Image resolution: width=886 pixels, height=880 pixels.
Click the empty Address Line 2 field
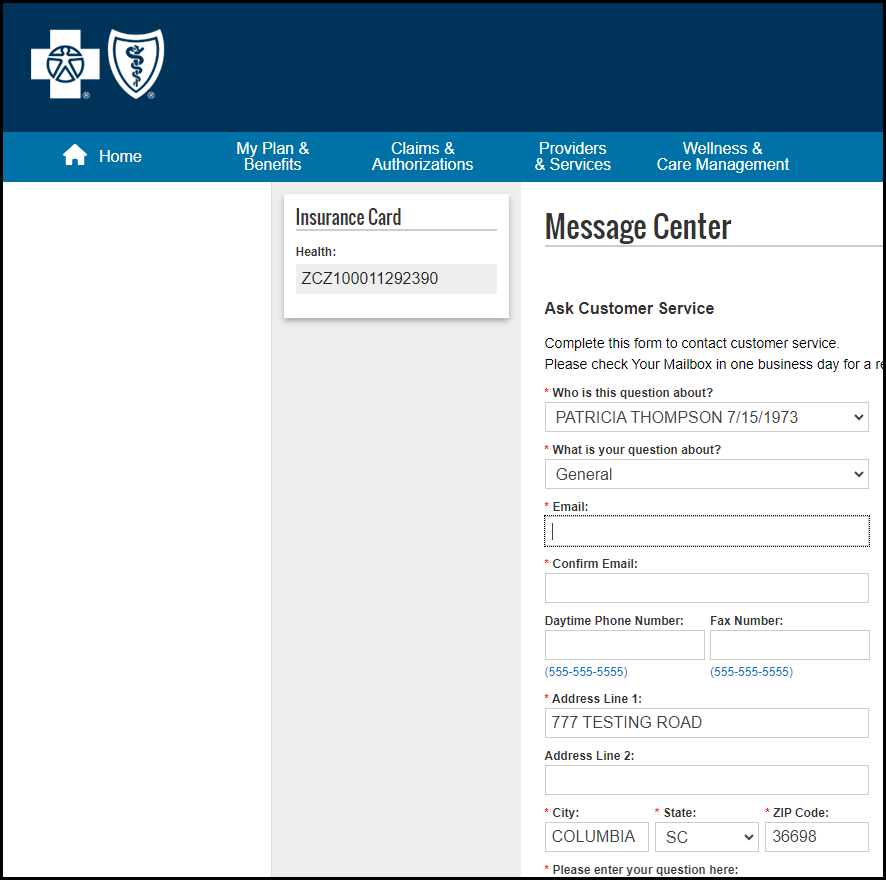[706, 780]
